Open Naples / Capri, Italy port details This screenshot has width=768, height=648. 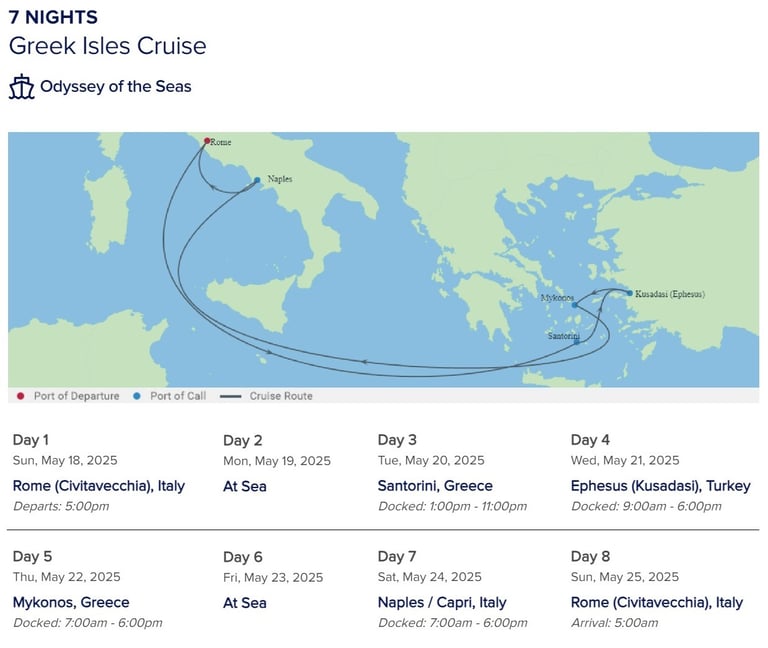point(442,602)
